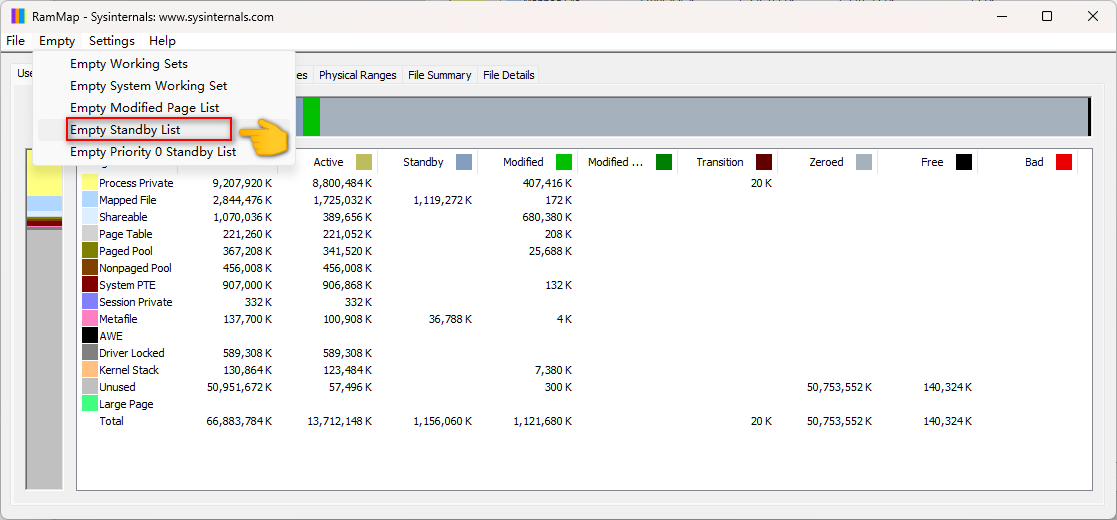Select the Kernel Stack row label

(129, 370)
